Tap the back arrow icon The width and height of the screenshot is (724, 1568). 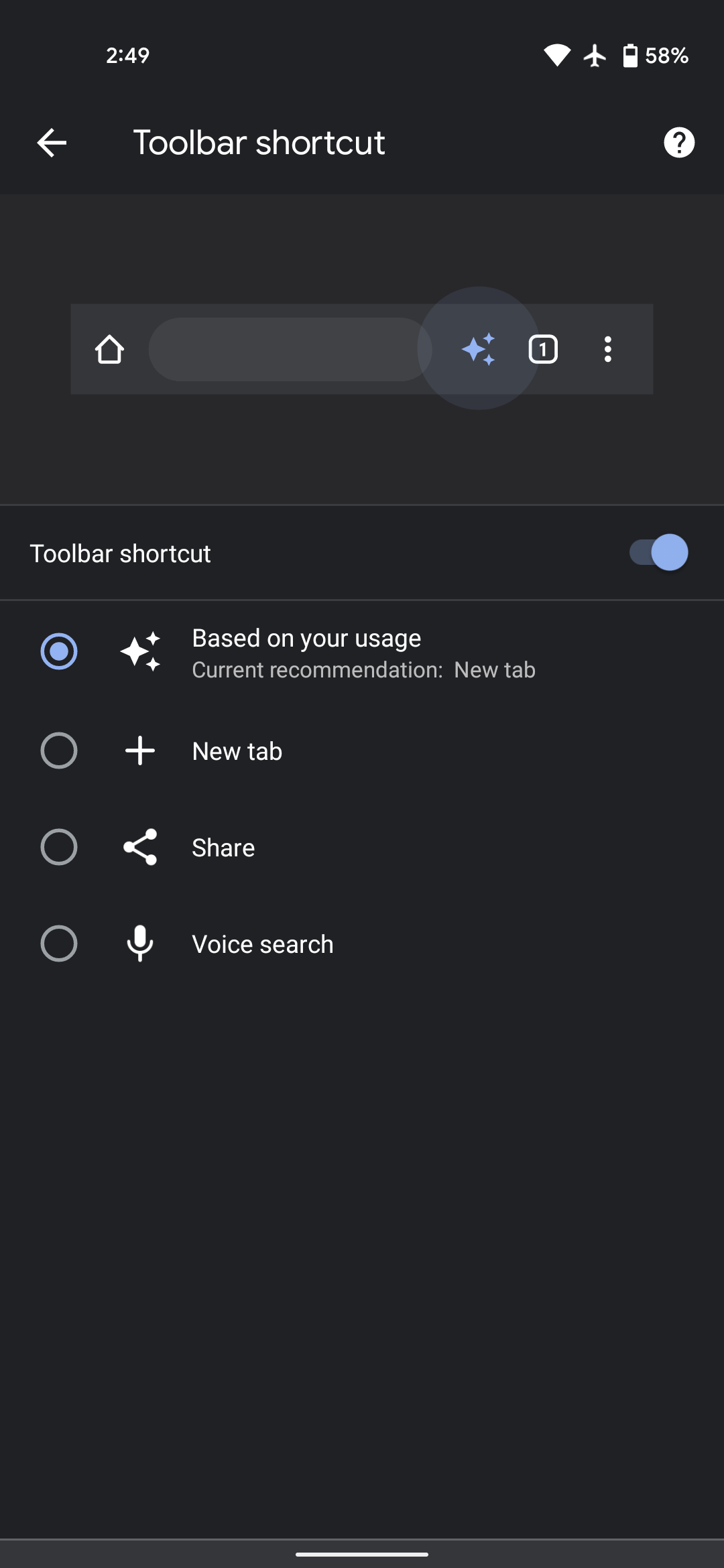coord(52,143)
